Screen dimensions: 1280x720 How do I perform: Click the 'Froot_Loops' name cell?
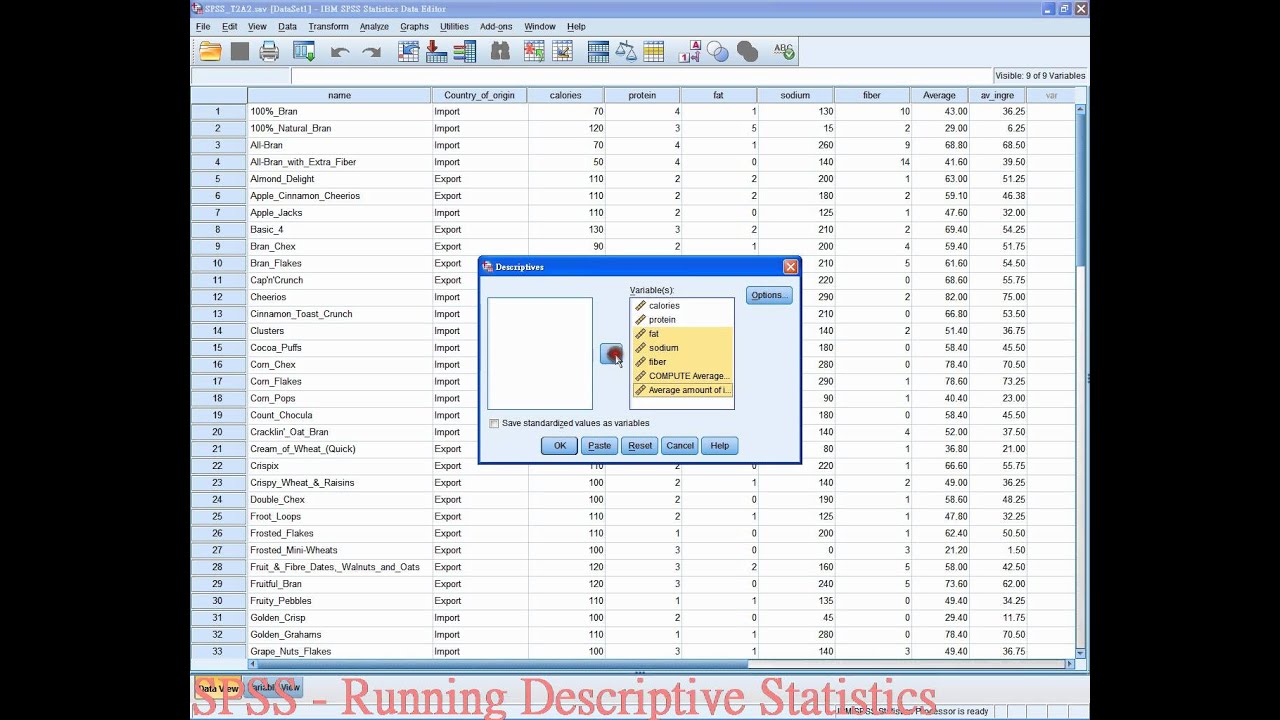339,517
